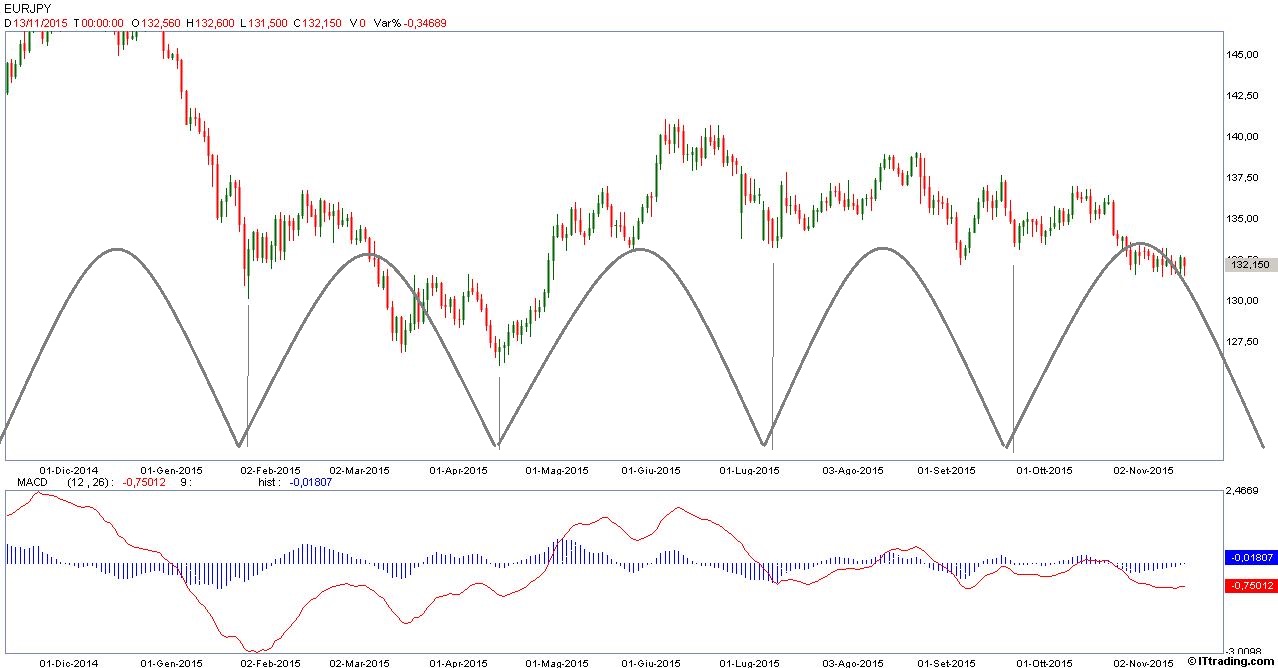The width and height of the screenshot is (1278, 668).
Task: Open the ITtrading.com watermark link
Action: pyautogui.click(x=1231, y=661)
